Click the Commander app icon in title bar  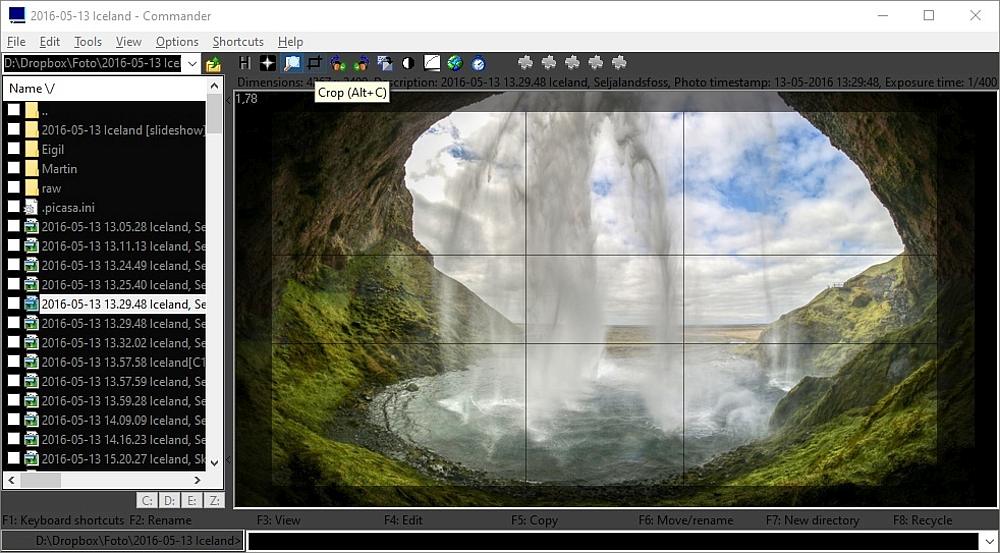tap(17, 15)
